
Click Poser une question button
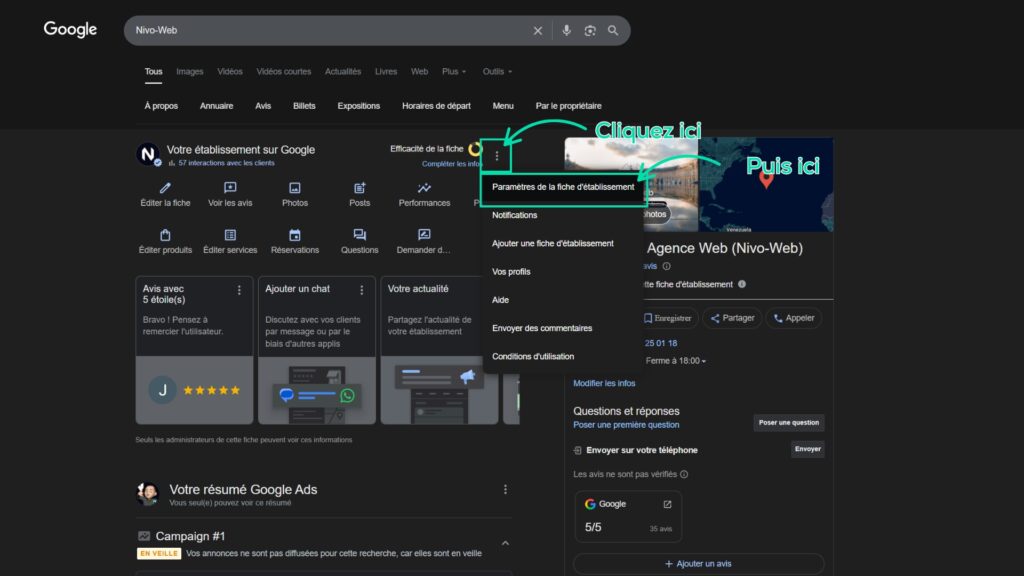pos(788,423)
